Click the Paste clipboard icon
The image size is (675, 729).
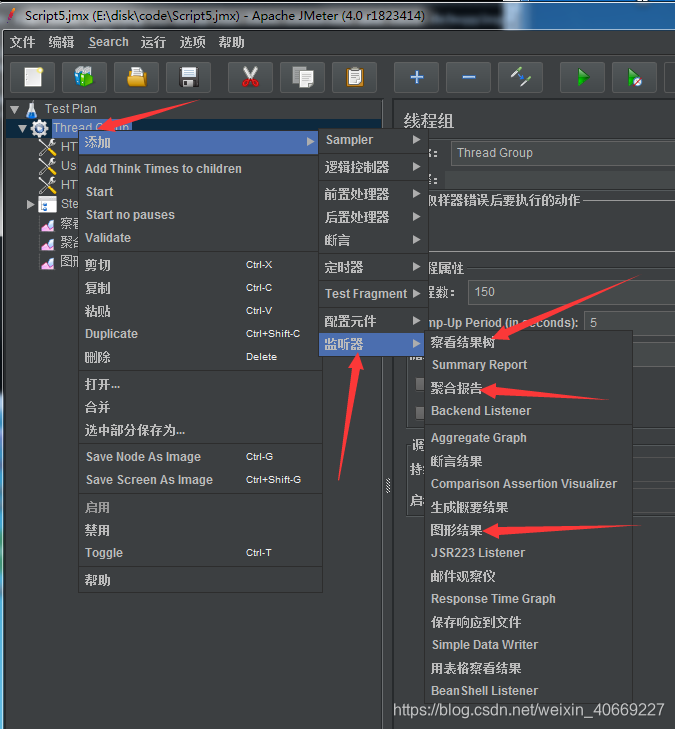pyautogui.click(x=354, y=77)
